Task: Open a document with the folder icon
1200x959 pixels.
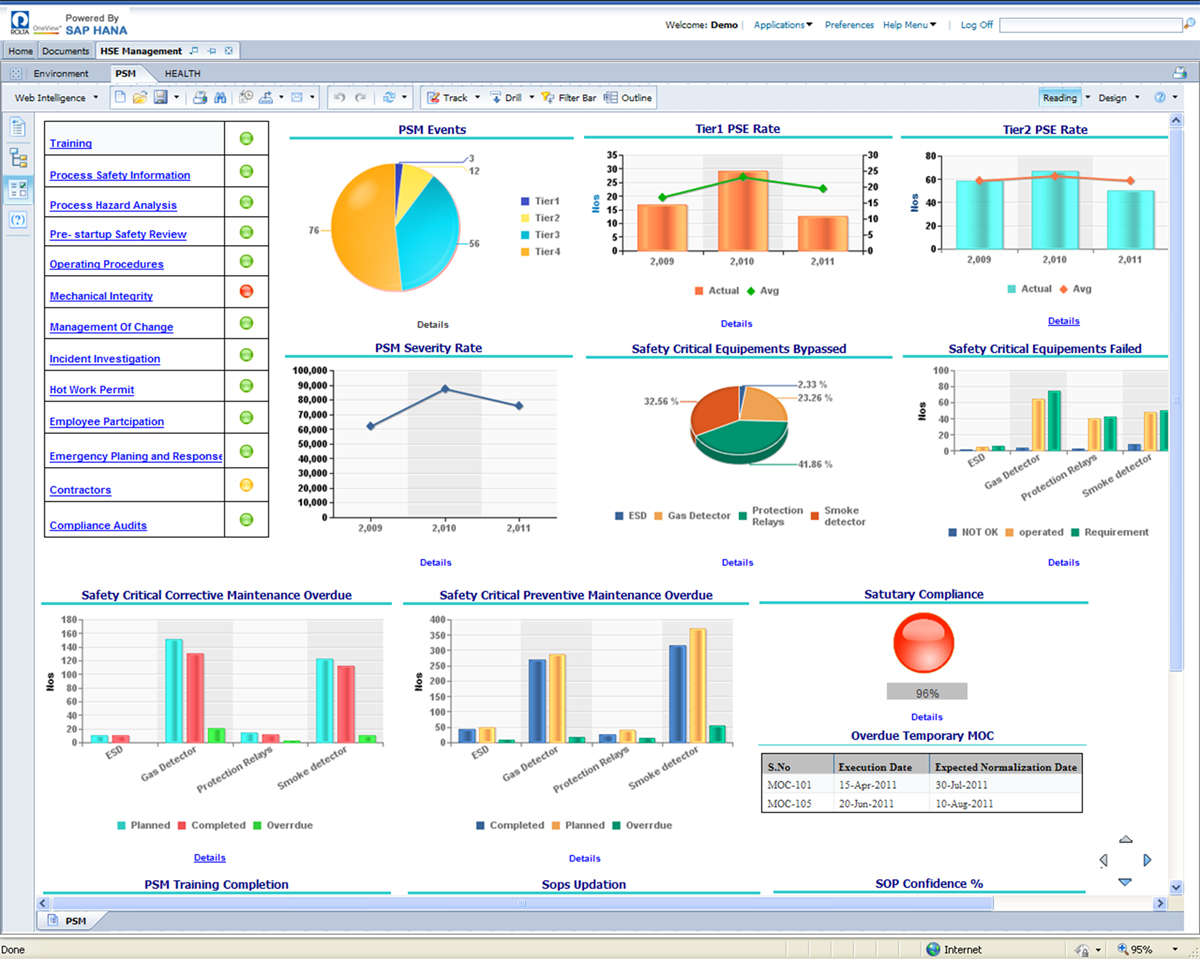Action: (140, 98)
